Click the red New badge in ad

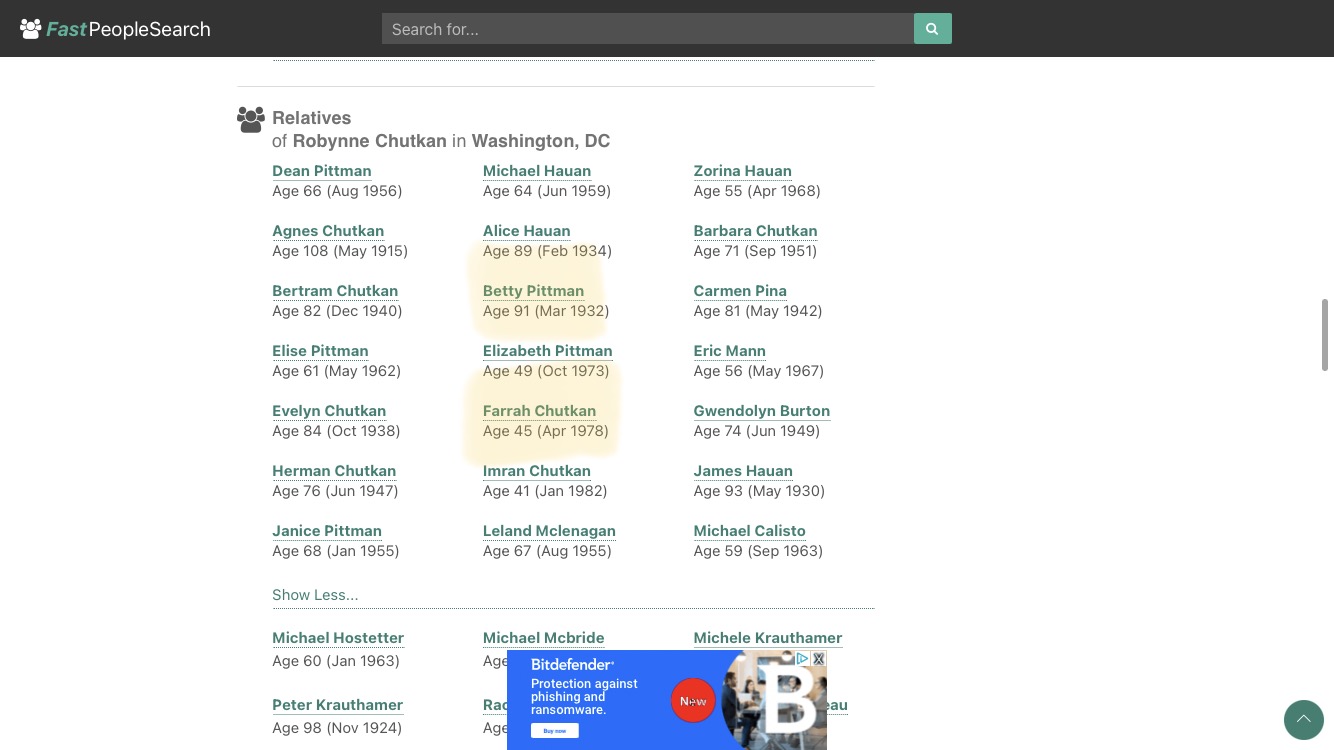coord(693,701)
